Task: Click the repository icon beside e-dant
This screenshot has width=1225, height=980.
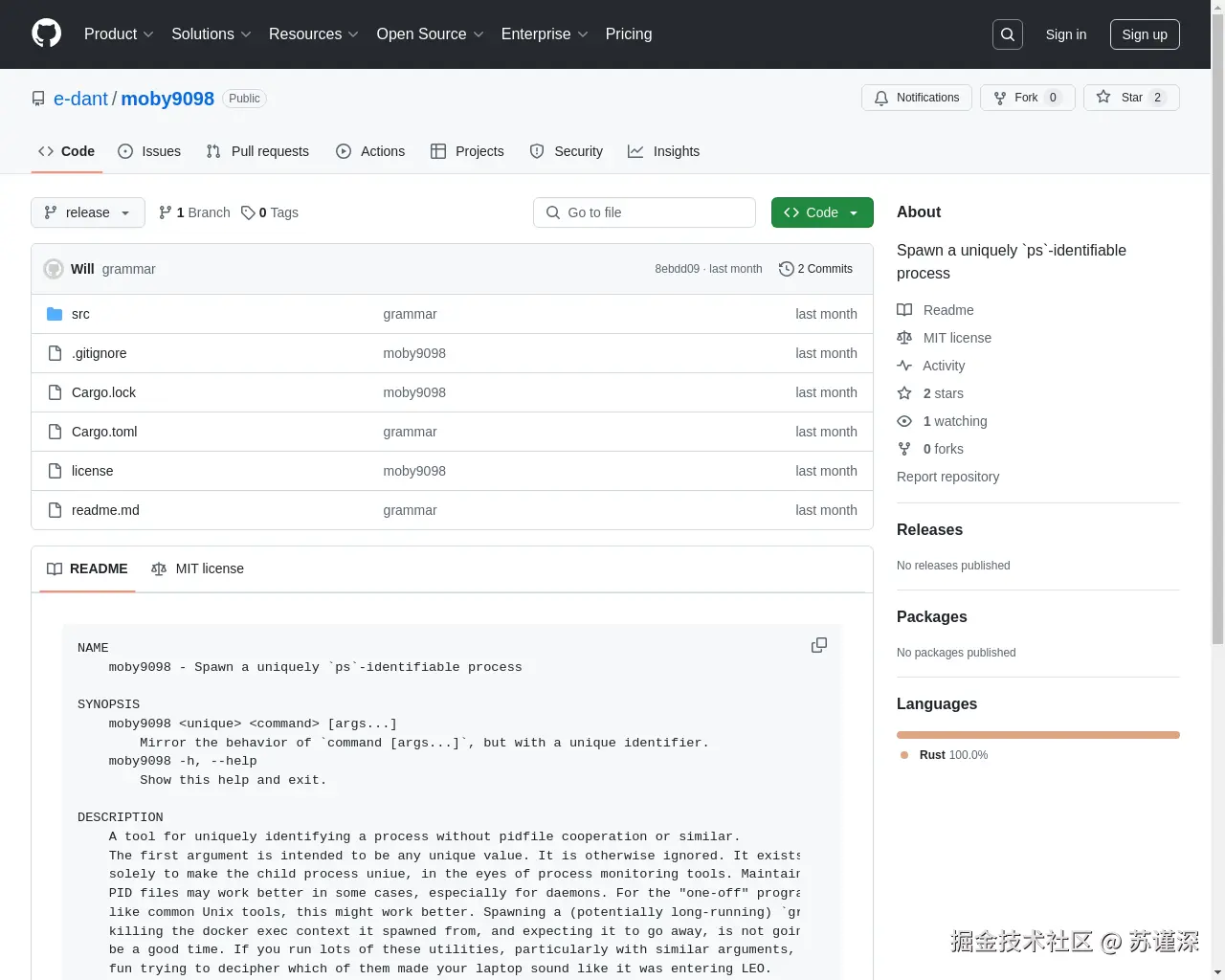Action: 38,99
